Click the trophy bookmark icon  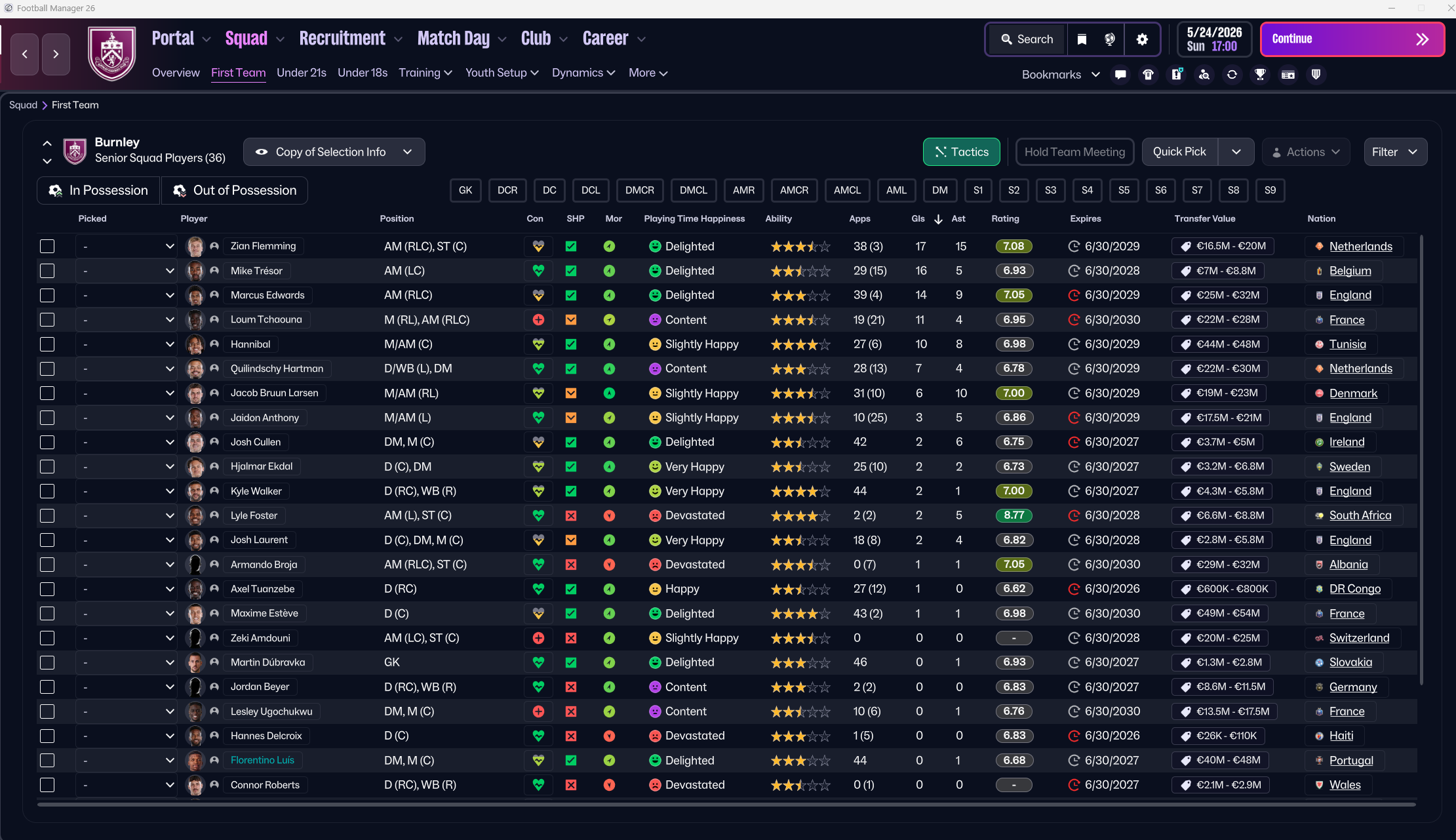pyautogui.click(x=1260, y=75)
